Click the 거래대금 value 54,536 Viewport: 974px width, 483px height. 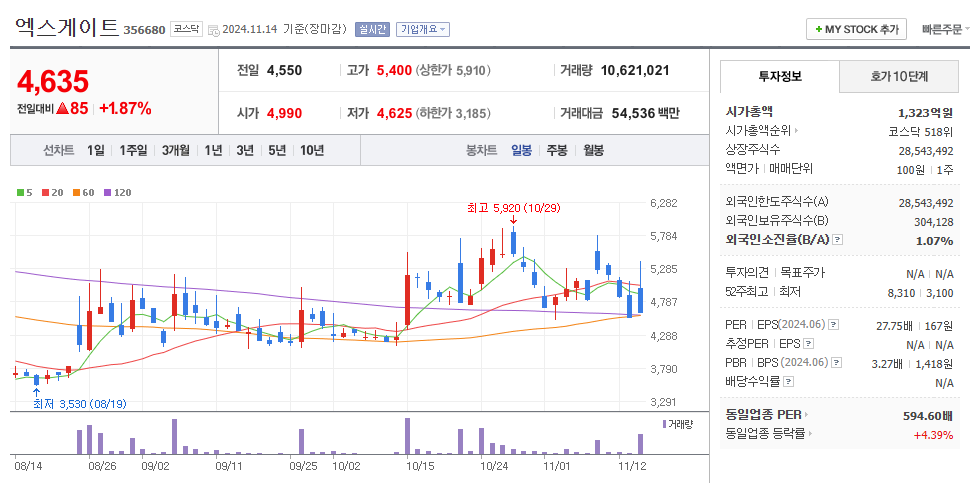634,113
